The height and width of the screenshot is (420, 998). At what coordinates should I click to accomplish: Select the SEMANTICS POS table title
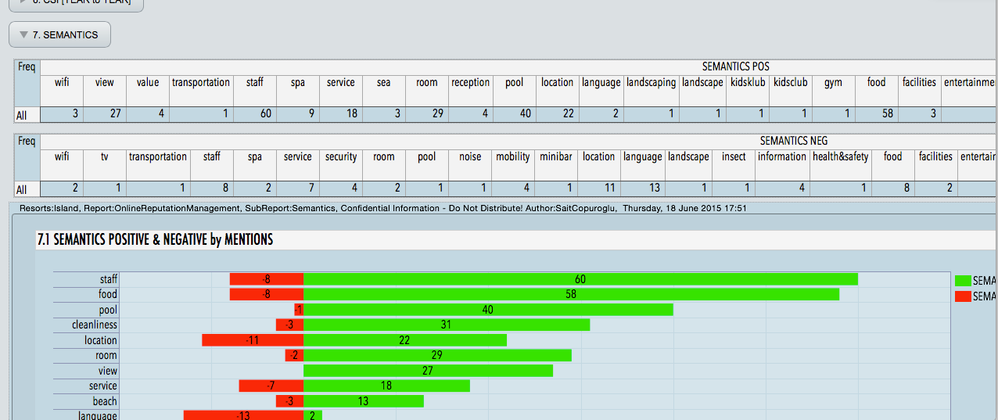736,66
